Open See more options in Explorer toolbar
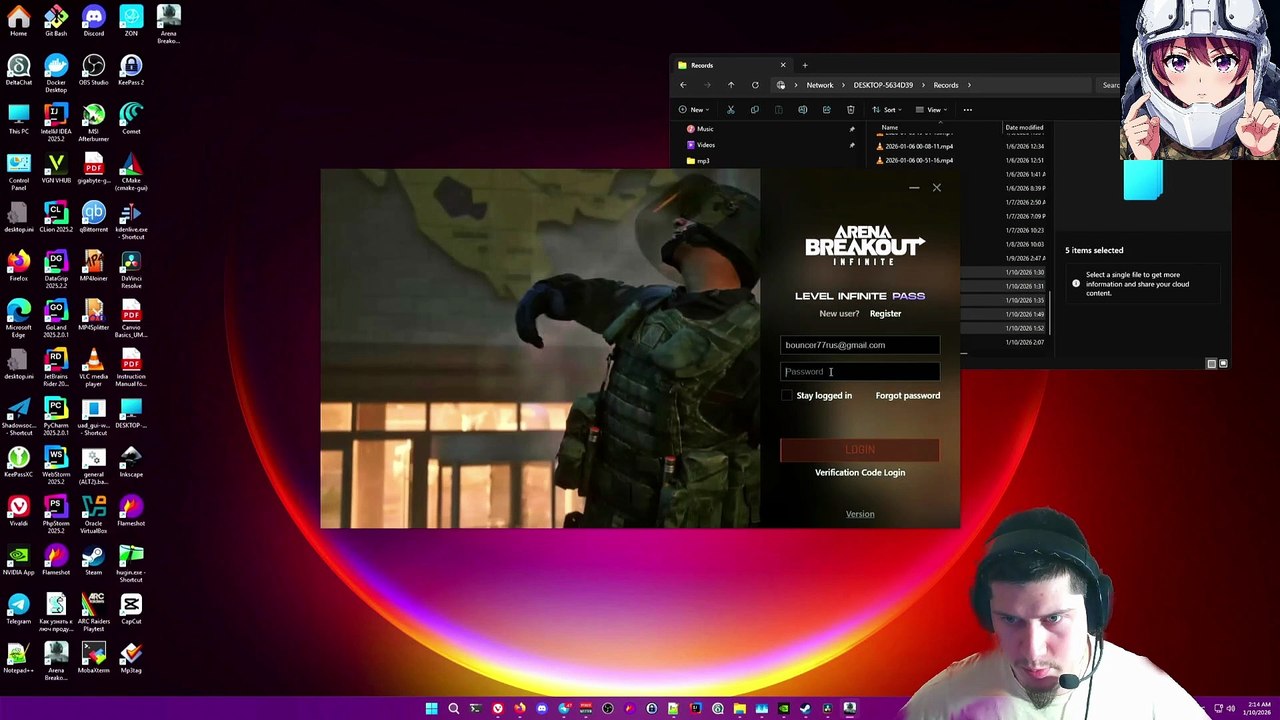 pyautogui.click(x=967, y=110)
